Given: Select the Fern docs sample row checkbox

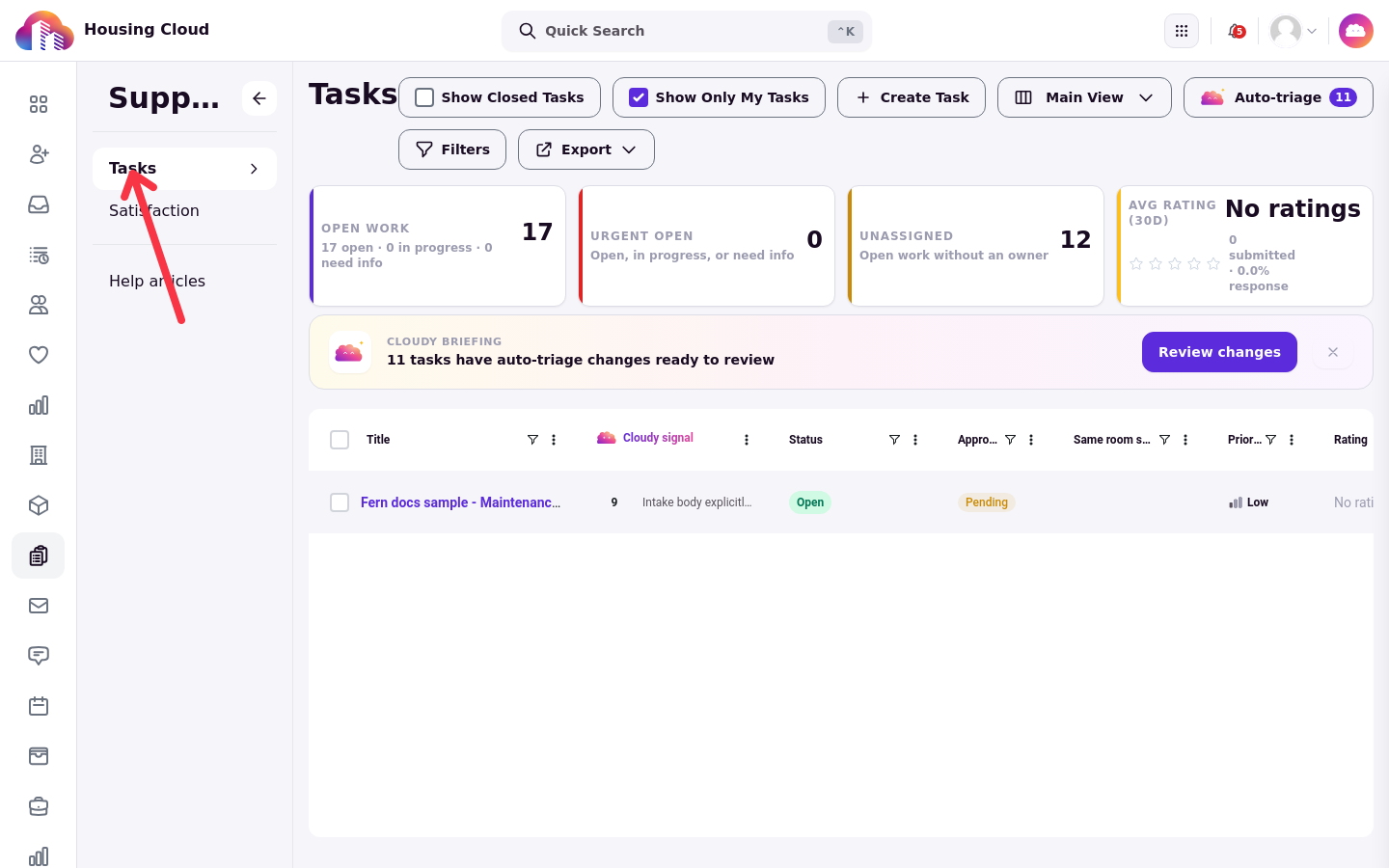Looking at the screenshot, I should tap(340, 502).
